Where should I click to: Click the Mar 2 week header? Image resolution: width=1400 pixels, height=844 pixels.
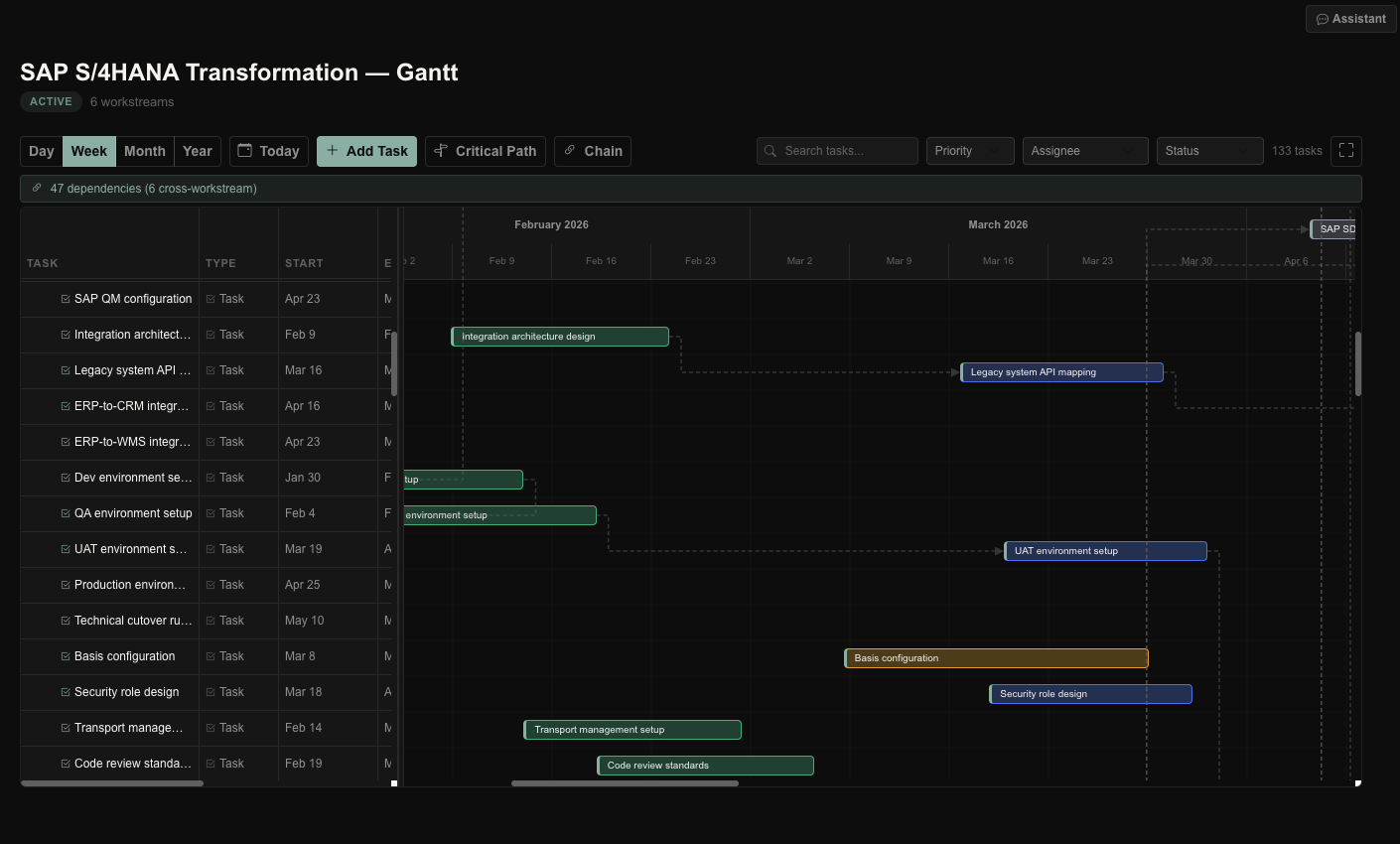click(799, 261)
